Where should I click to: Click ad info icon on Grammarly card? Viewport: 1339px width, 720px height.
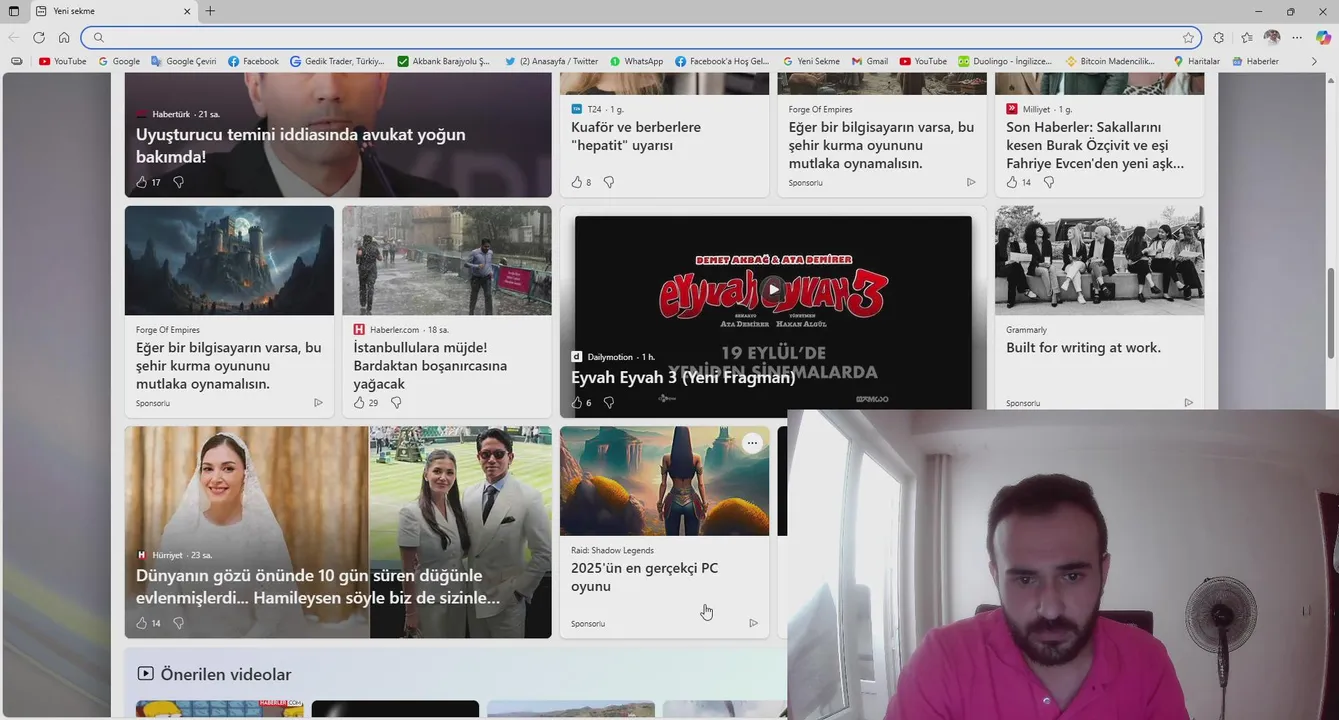[1188, 403]
